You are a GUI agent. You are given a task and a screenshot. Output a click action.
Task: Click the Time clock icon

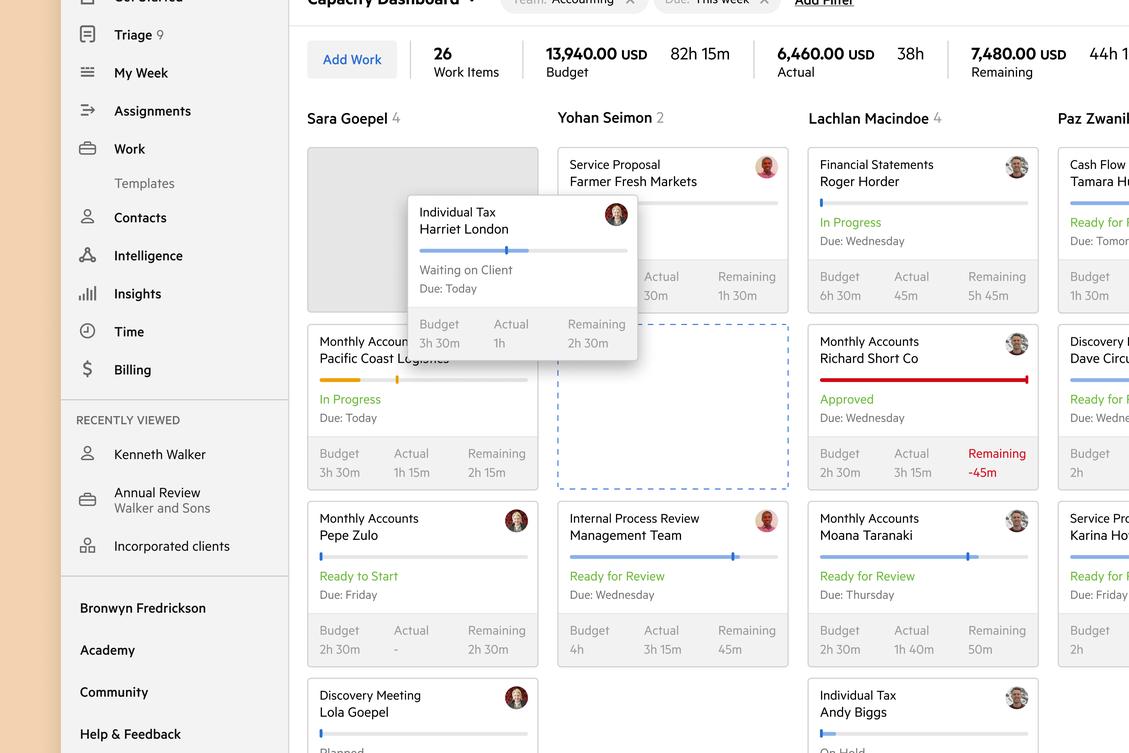[x=87, y=331]
